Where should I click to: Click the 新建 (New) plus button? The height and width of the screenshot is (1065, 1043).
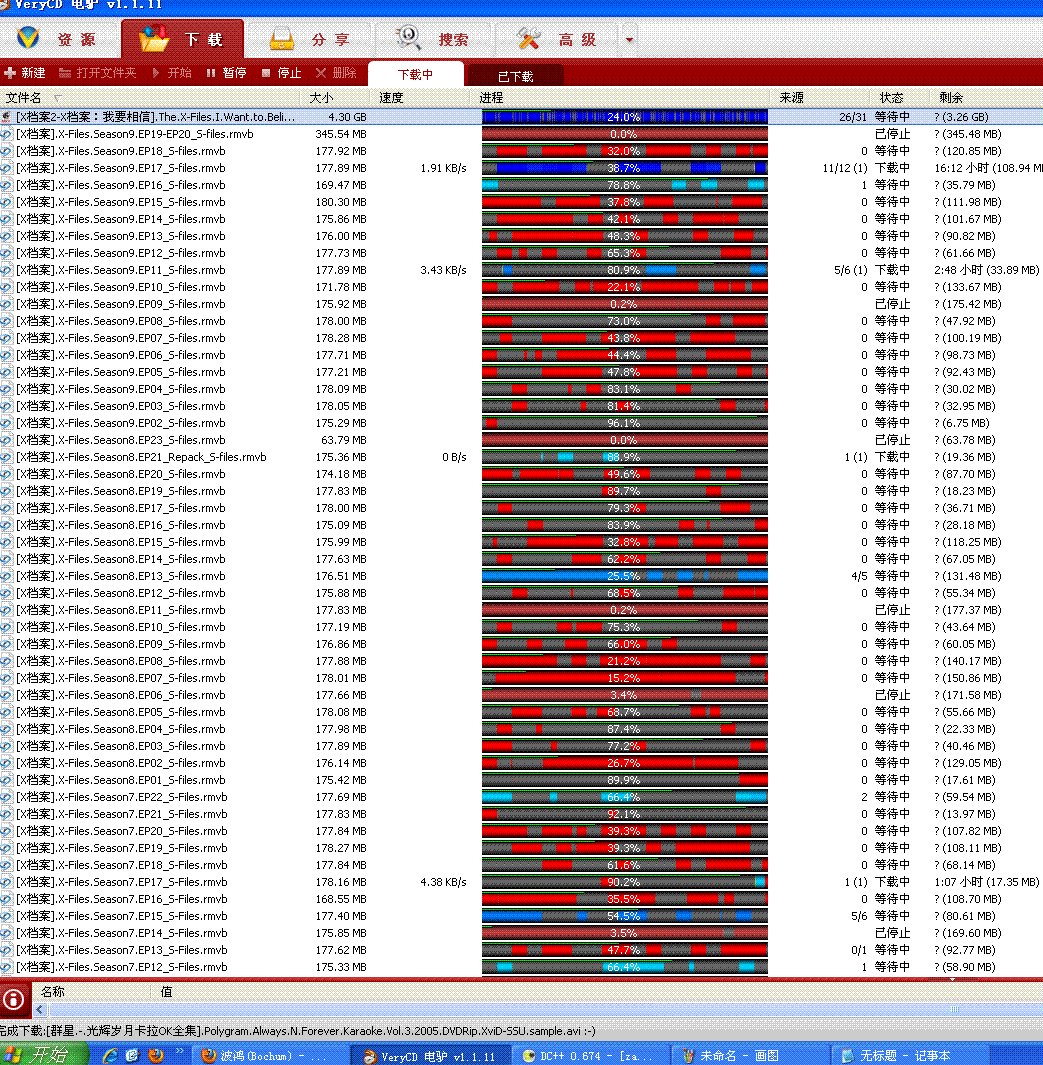(25, 73)
